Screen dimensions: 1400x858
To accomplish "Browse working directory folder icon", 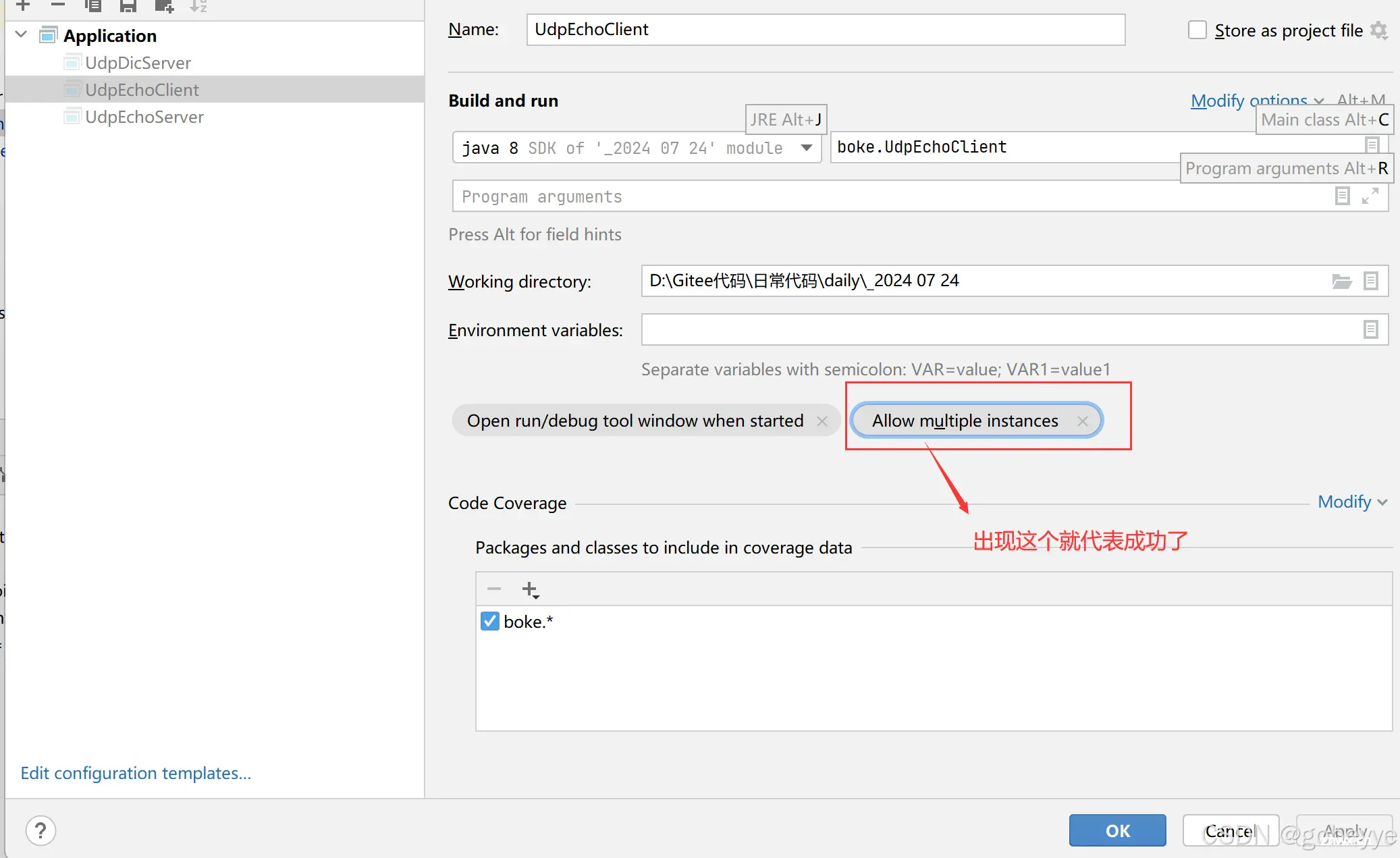I will [1342, 281].
